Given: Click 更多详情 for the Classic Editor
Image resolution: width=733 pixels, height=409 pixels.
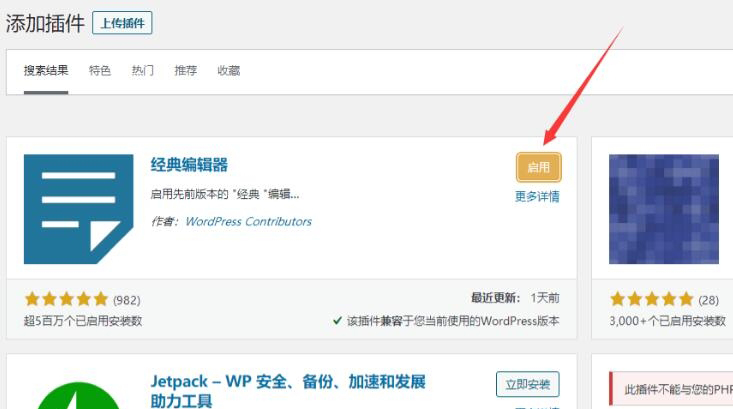Looking at the screenshot, I should coord(537,196).
